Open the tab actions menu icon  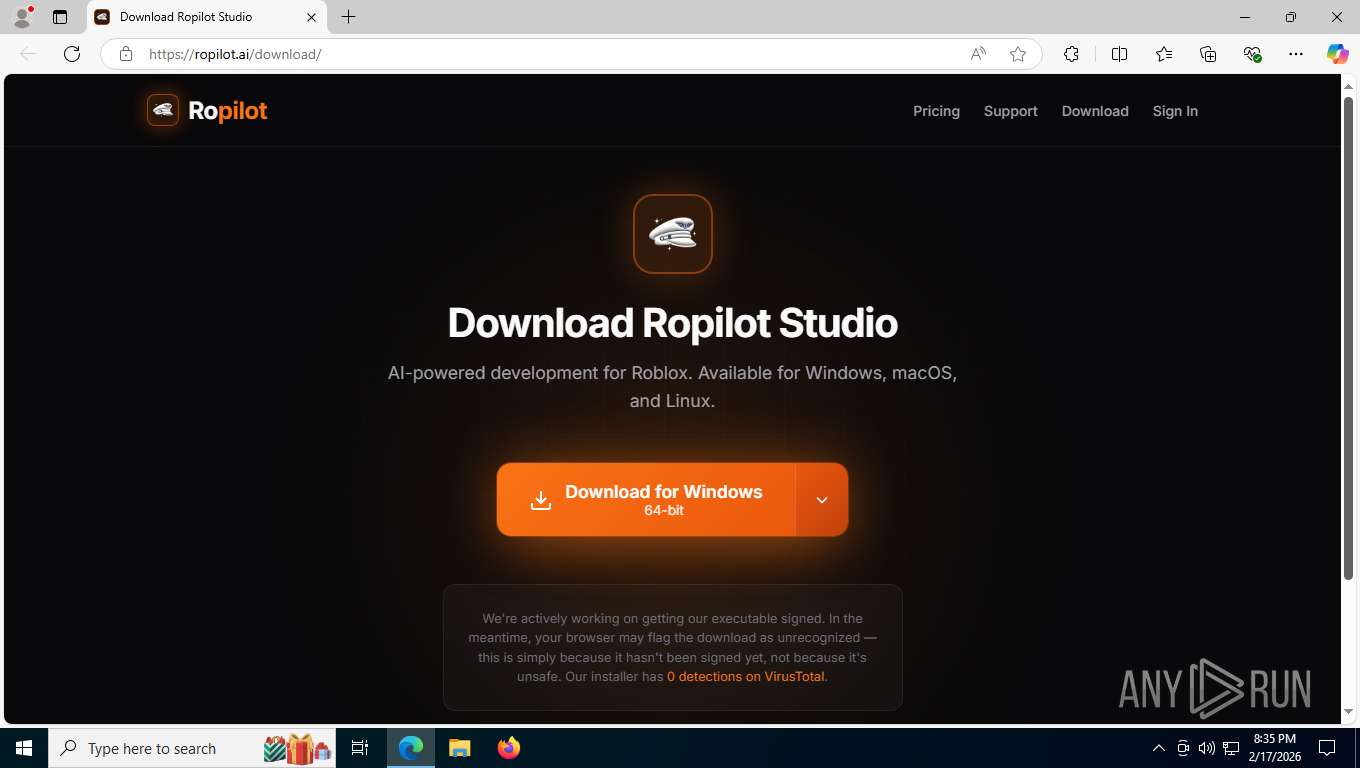click(x=60, y=17)
